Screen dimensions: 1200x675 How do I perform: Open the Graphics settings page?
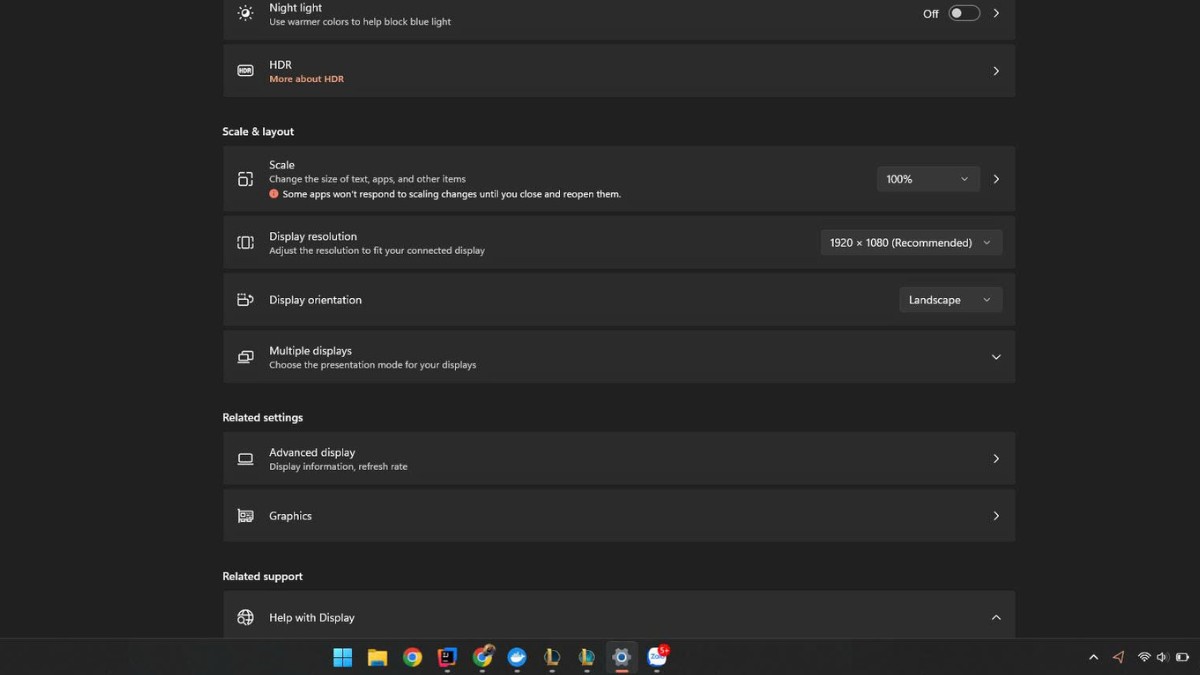pyautogui.click(x=618, y=516)
